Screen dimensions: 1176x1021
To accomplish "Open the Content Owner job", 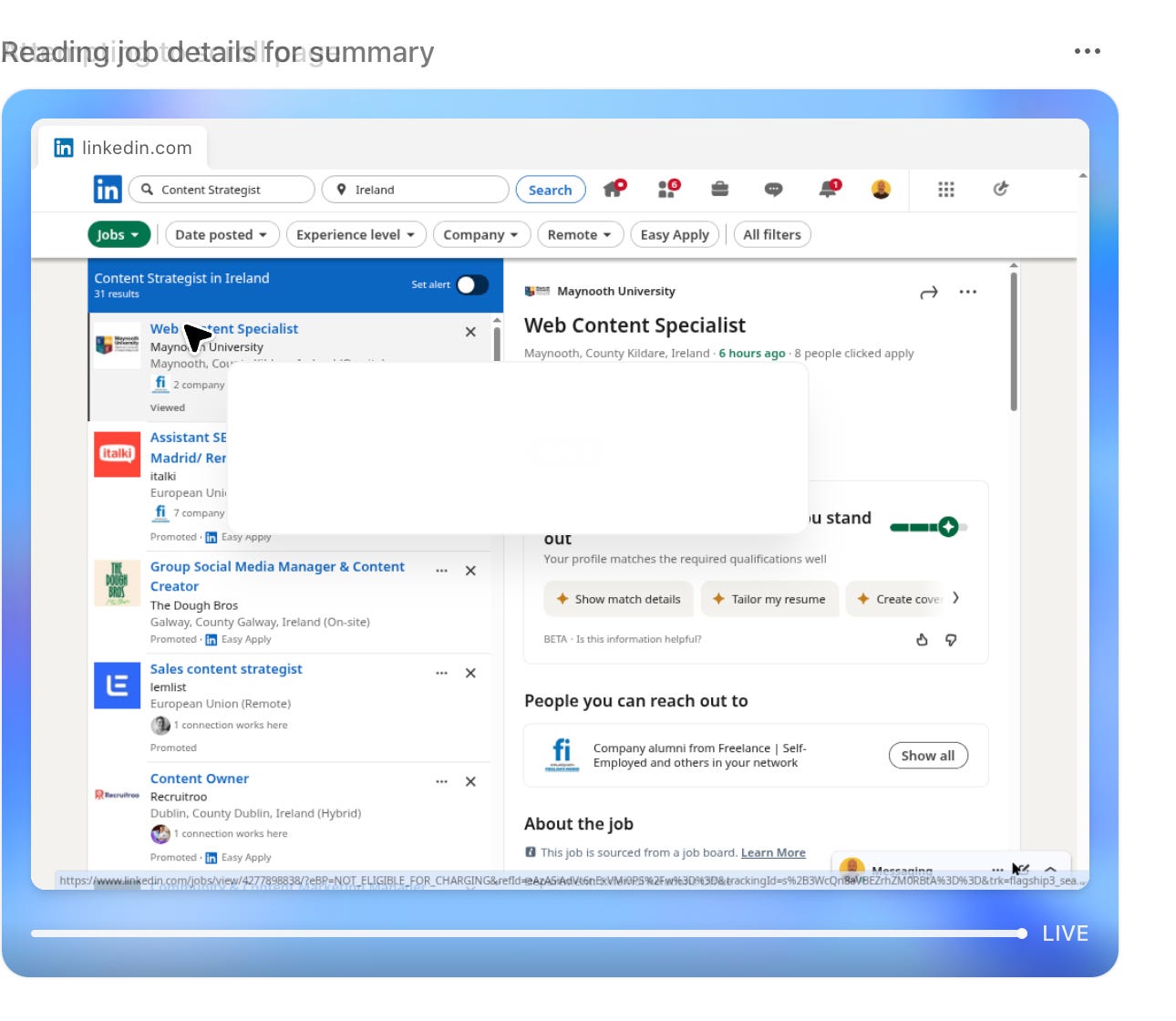I will 200,779.
